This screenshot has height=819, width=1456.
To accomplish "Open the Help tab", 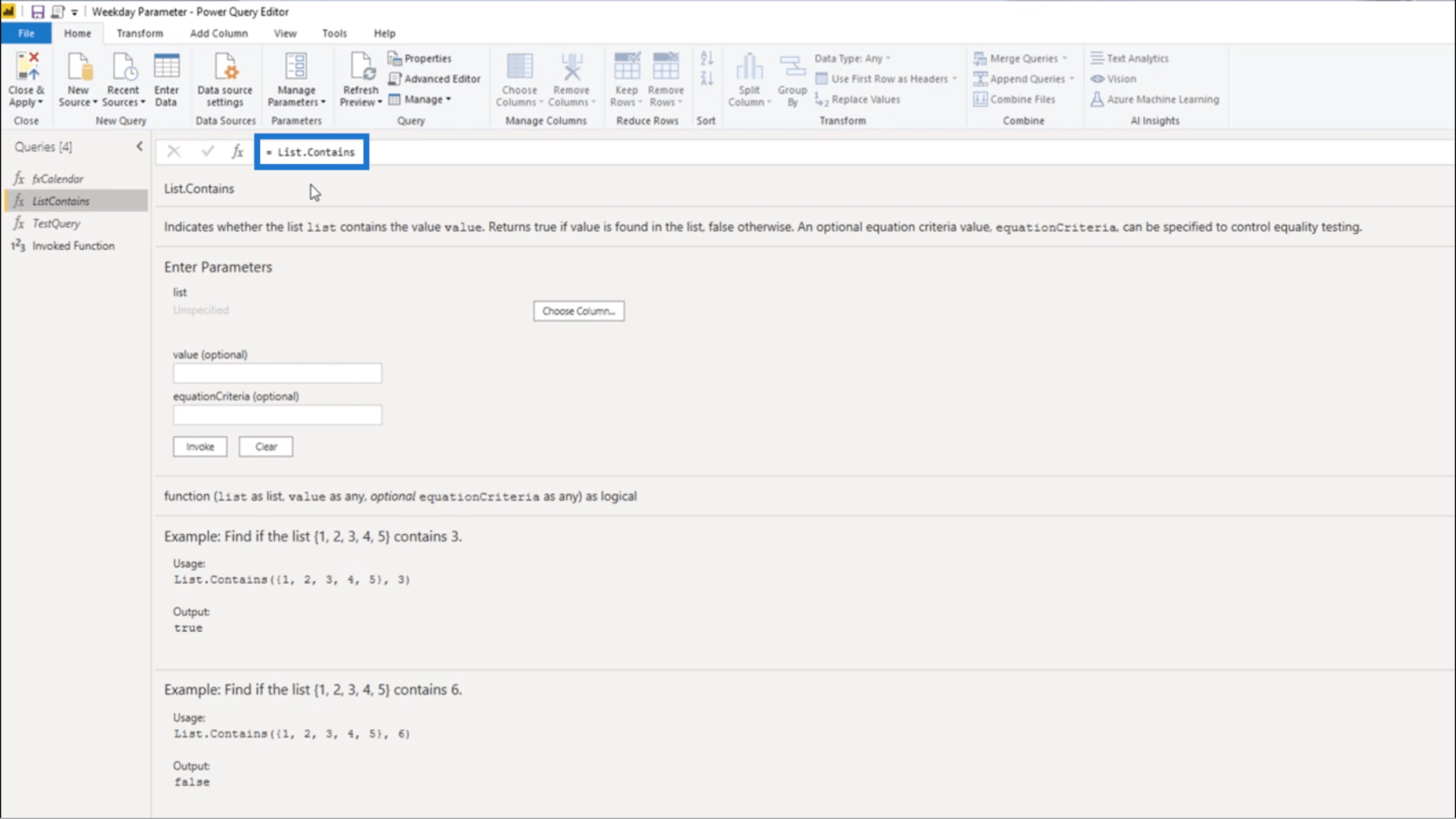I will 385,33.
